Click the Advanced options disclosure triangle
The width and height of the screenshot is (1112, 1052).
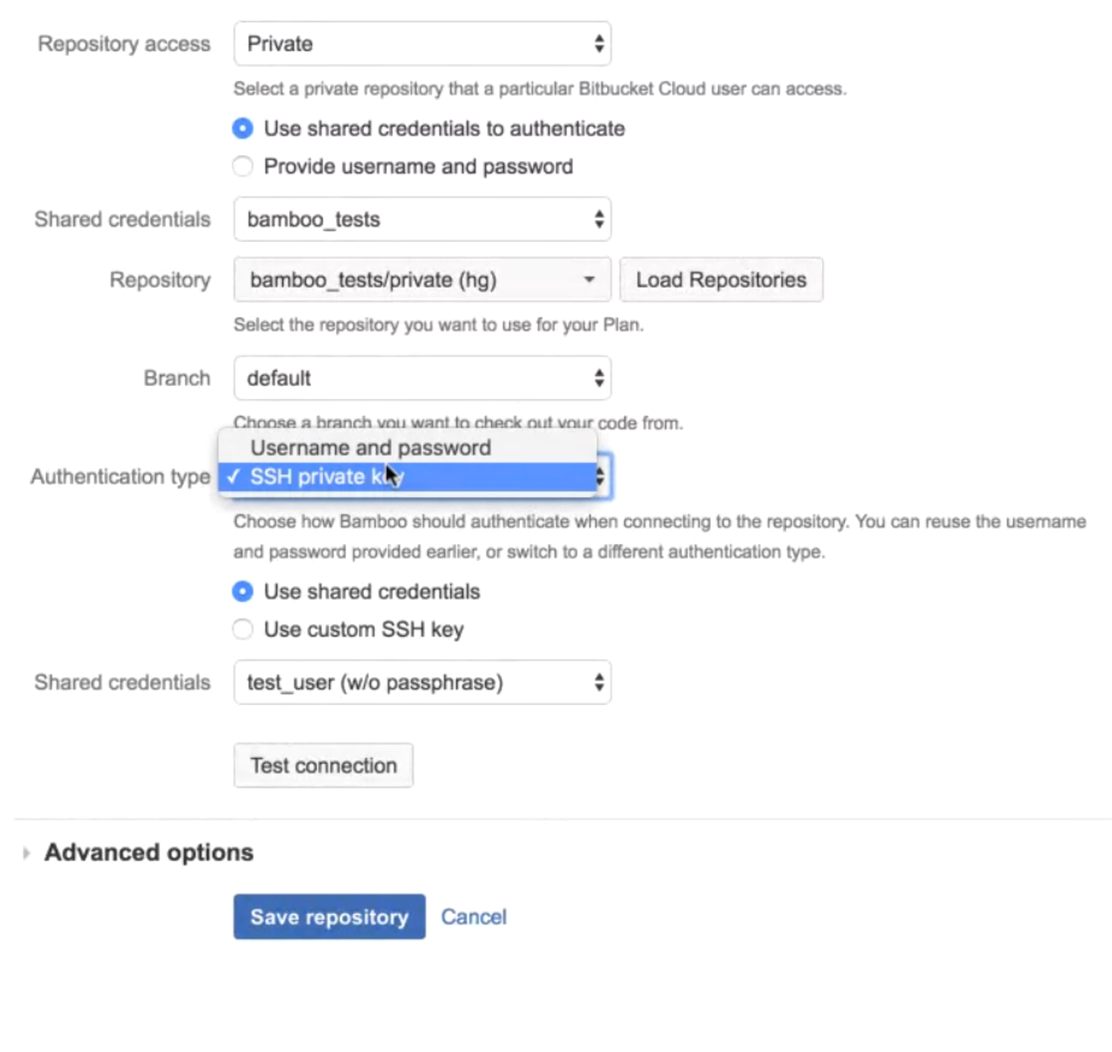pos(25,853)
